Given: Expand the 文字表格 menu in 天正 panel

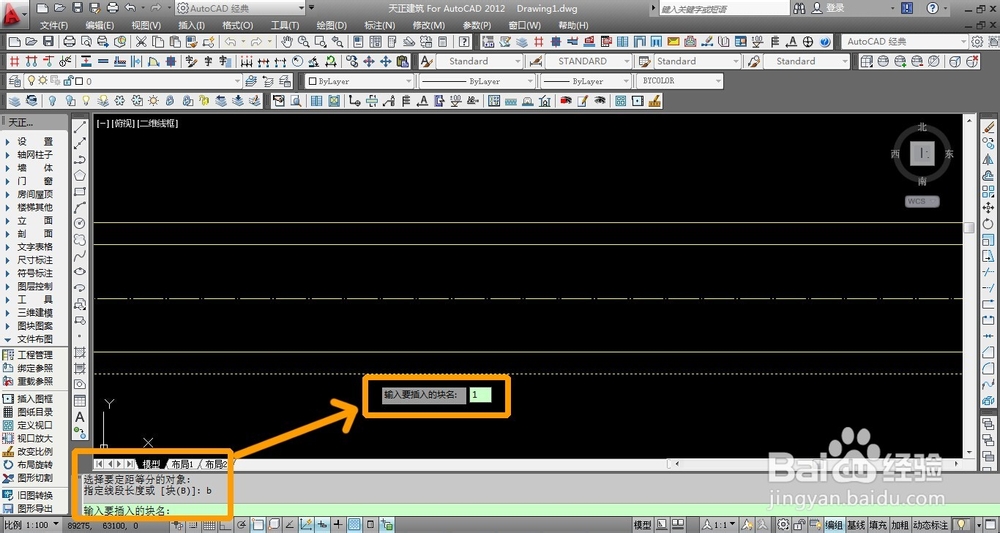Looking at the screenshot, I should tap(34, 247).
